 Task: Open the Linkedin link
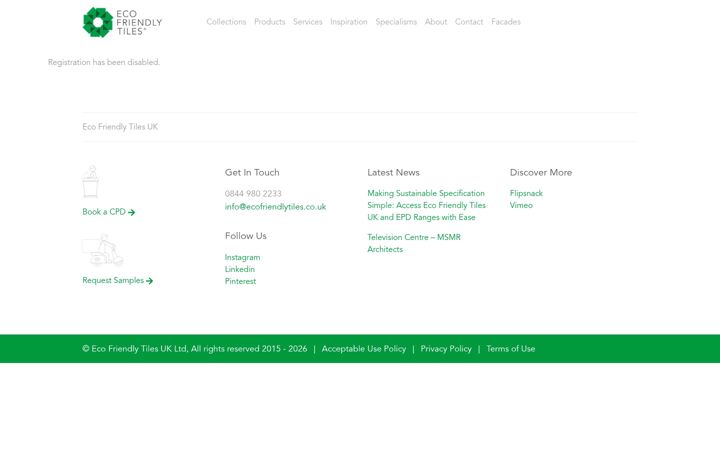(x=240, y=270)
